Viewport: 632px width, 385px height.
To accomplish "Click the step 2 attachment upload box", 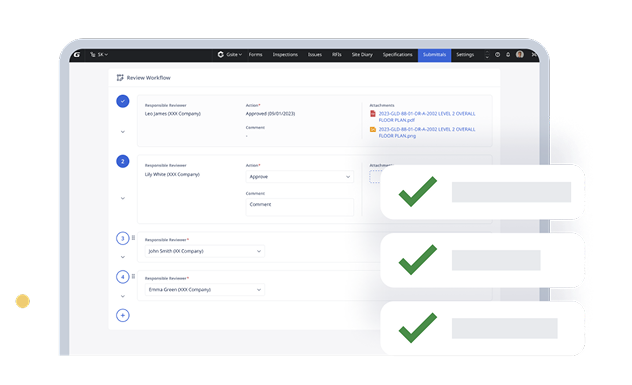I will pyautogui.click(x=375, y=177).
